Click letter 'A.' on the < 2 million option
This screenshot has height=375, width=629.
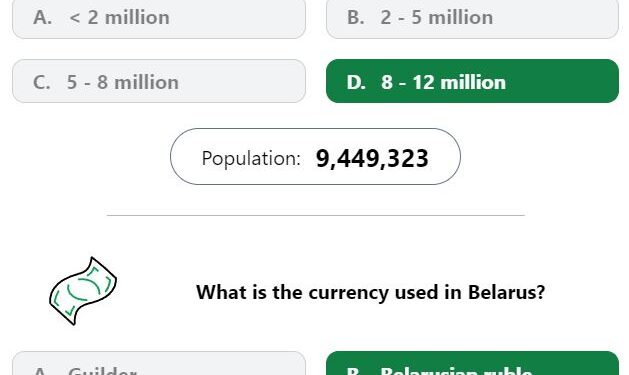pos(43,18)
